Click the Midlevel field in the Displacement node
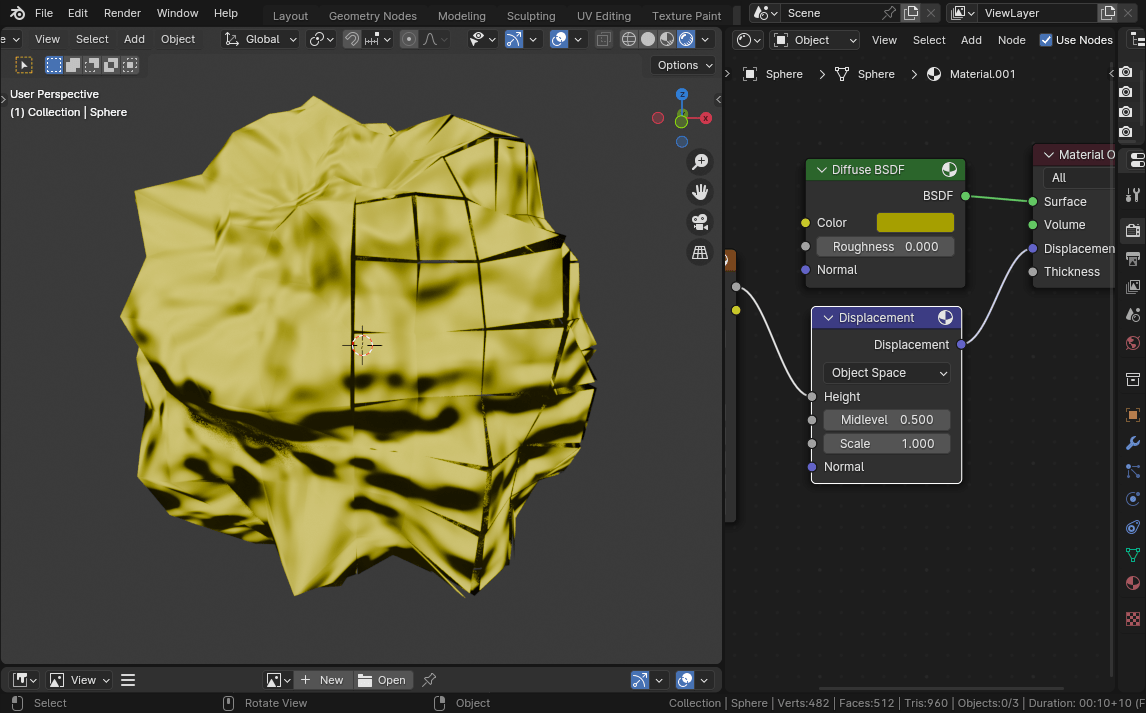Viewport: 1146px width, 713px height. click(x=886, y=419)
